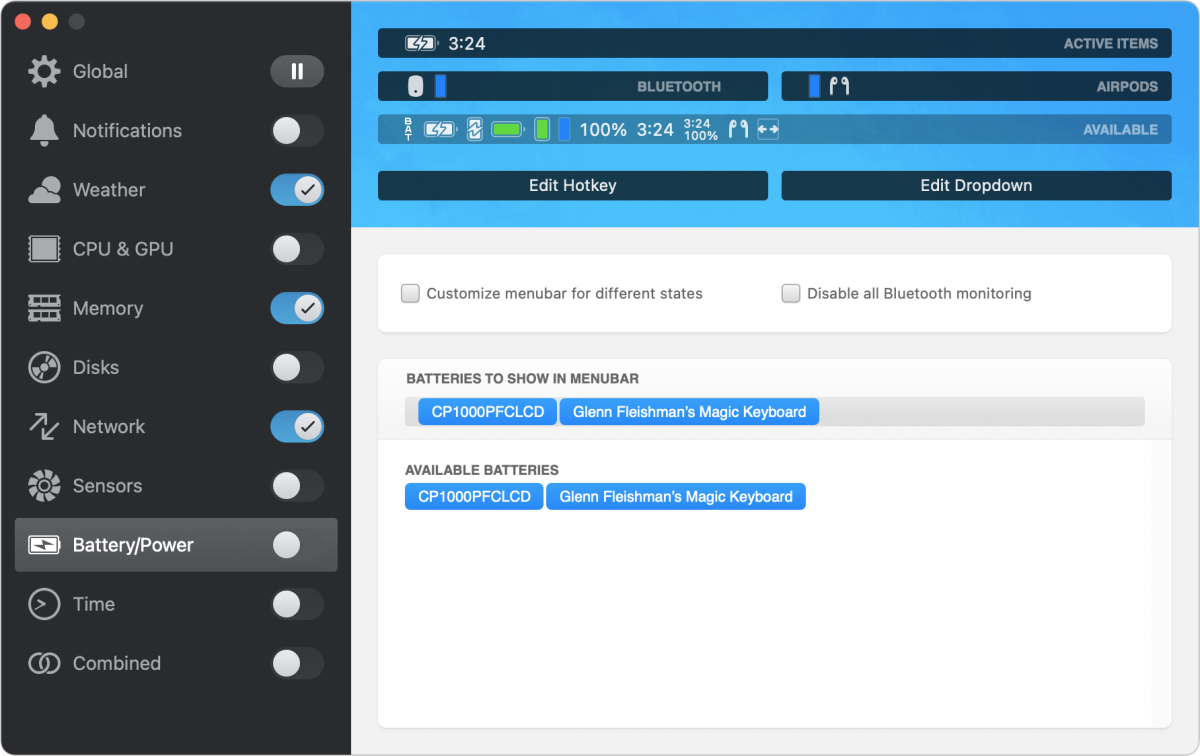Click Magic Keyboard under Available Batteries
The image size is (1200, 756).
(x=676, y=496)
